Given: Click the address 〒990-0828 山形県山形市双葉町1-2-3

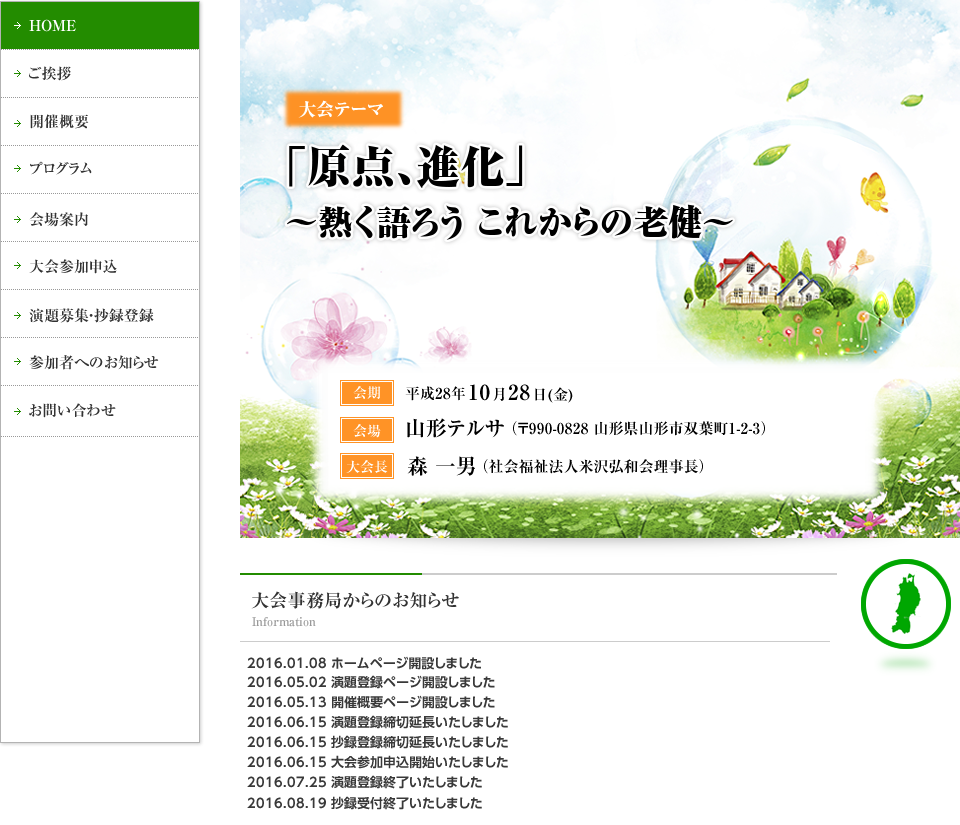Looking at the screenshot, I should tap(639, 428).
